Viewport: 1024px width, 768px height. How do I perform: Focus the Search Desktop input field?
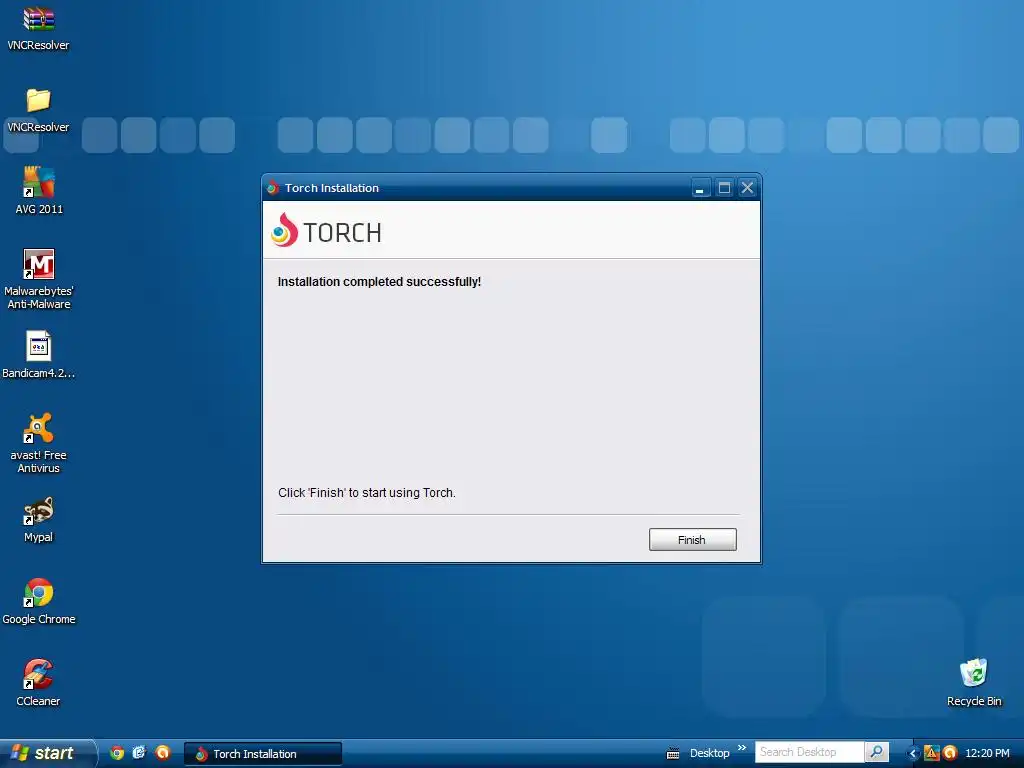809,752
